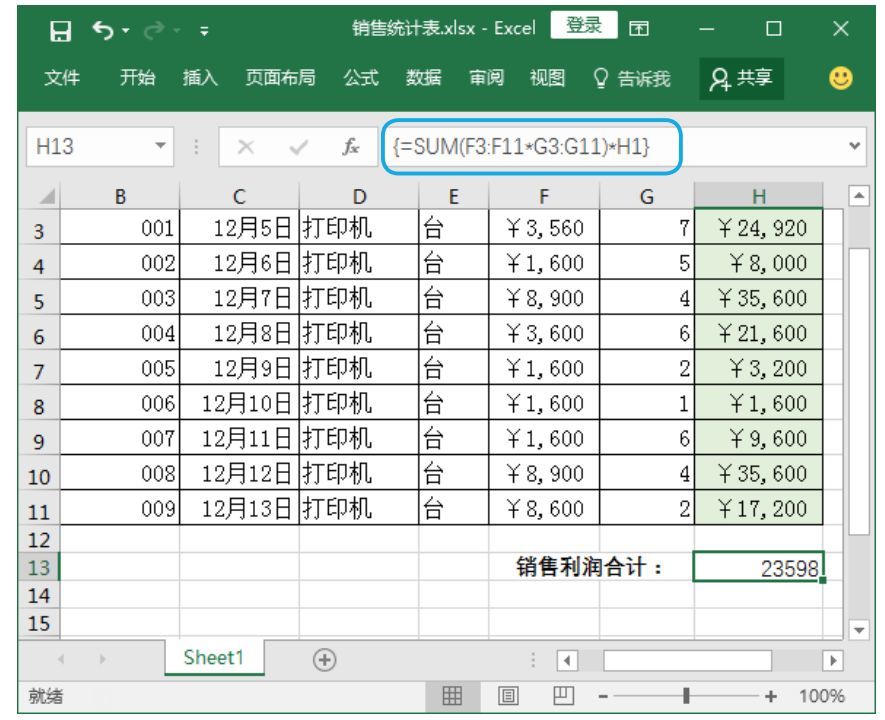The height and width of the screenshot is (720, 885).
Task: Switch to the 数据 ribbon tab
Action: pyautogui.click(x=423, y=78)
